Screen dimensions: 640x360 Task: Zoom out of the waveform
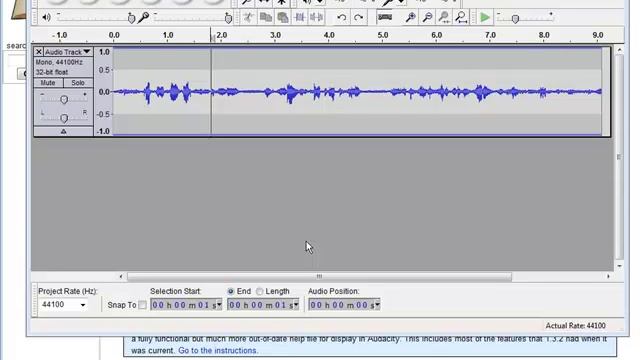427,18
